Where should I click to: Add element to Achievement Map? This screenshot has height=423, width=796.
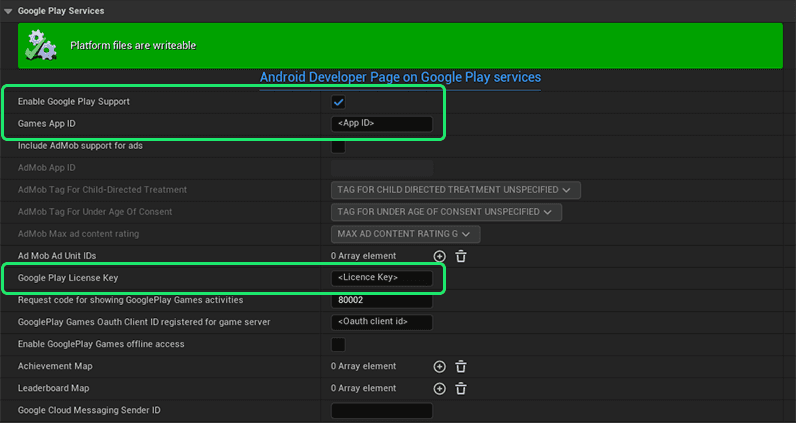coord(440,367)
